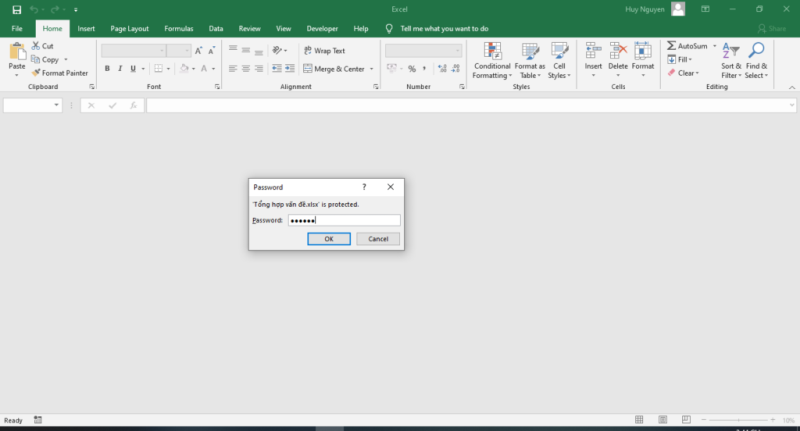The width and height of the screenshot is (800, 431).
Task: Open the Sort & Filter menu
Action: pos(731,60)
